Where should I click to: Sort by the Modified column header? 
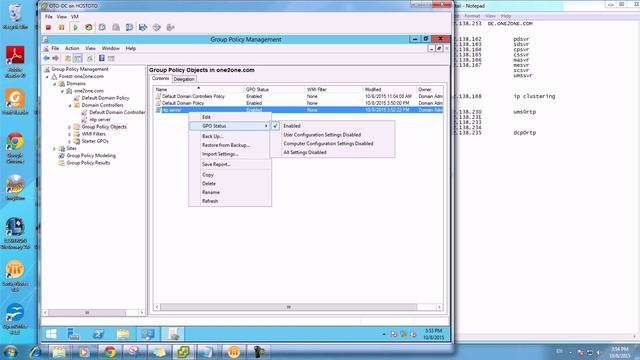coord(389,89)
